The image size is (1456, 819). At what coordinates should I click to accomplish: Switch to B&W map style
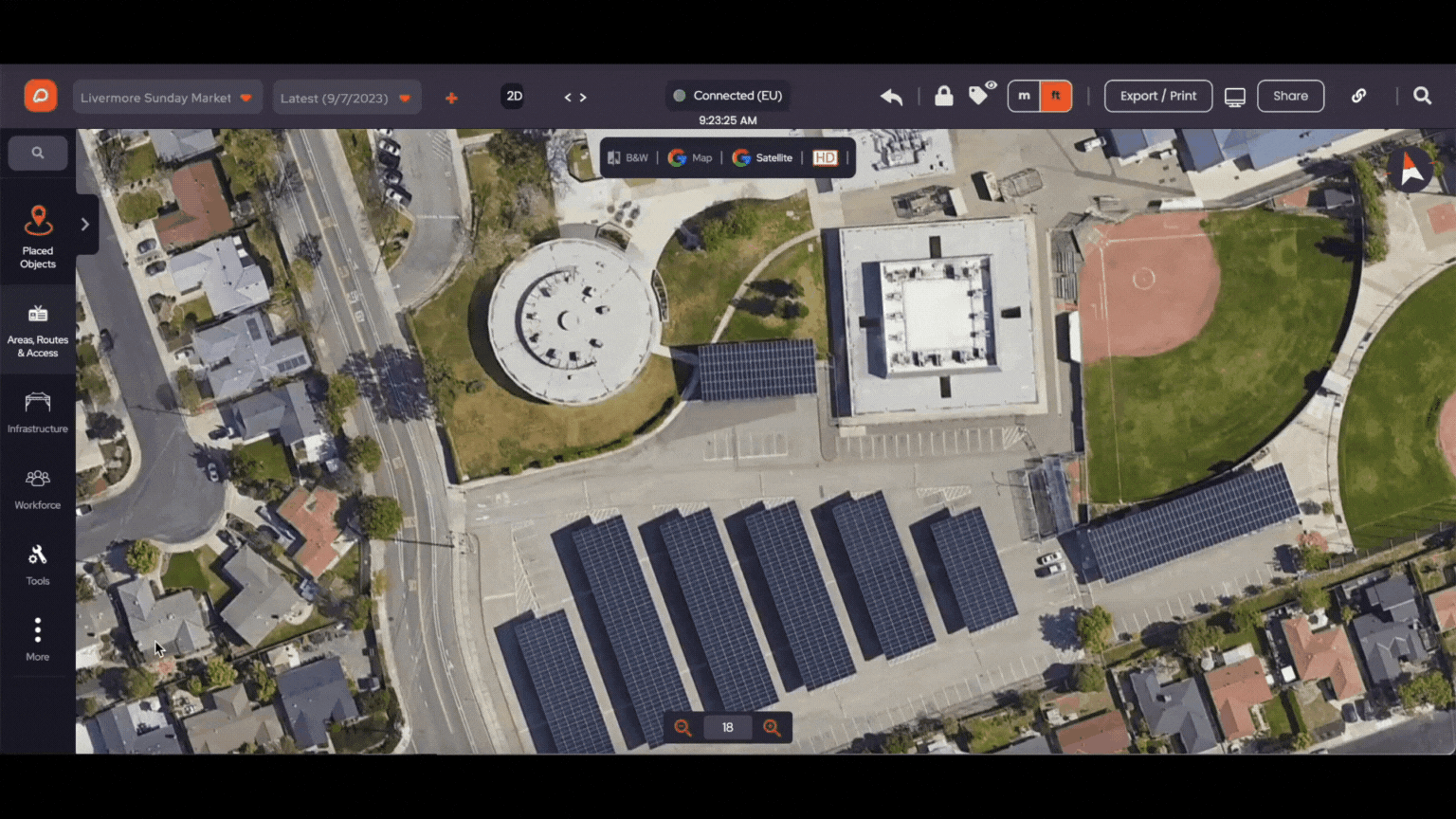pos(628,157)
